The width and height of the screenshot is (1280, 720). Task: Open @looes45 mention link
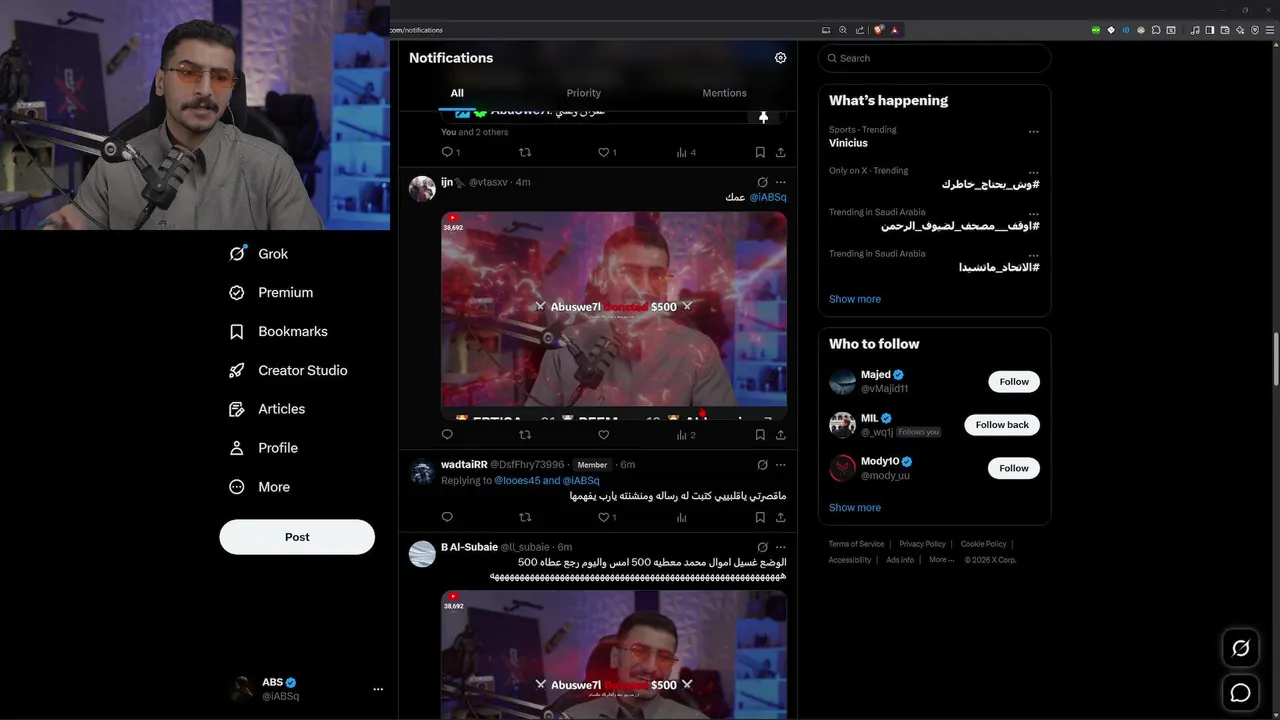point(517,481)
